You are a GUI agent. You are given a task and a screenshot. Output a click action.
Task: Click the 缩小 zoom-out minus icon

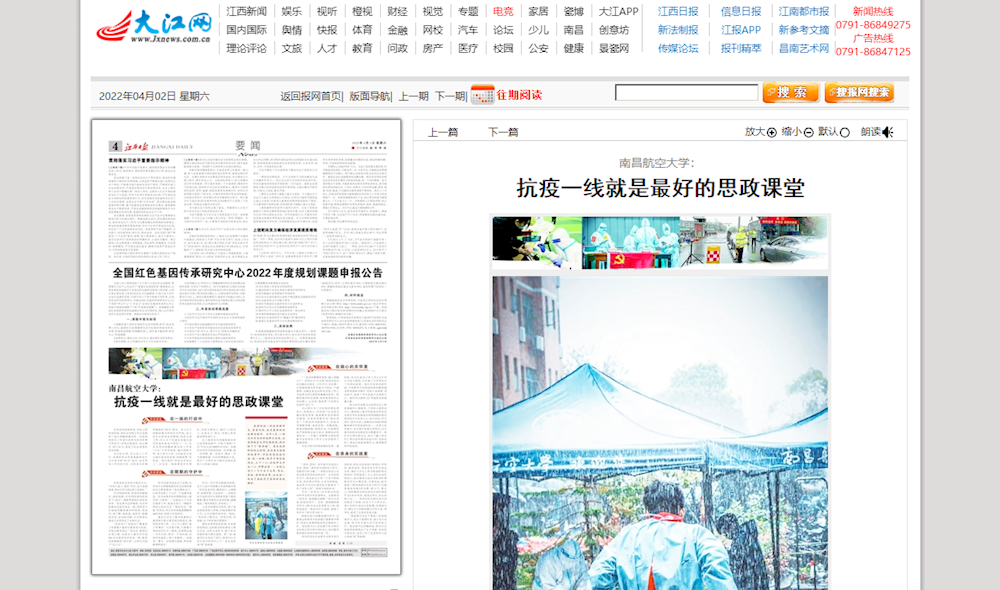(x=809, y=133)
